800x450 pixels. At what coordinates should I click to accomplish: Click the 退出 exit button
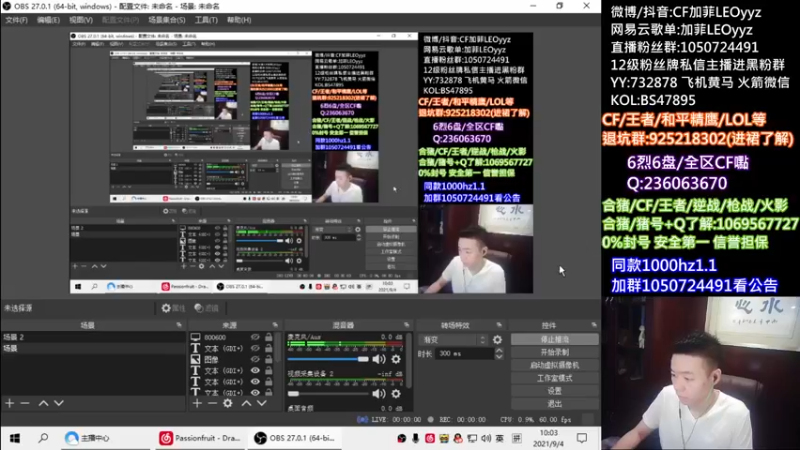click(555, 404)
